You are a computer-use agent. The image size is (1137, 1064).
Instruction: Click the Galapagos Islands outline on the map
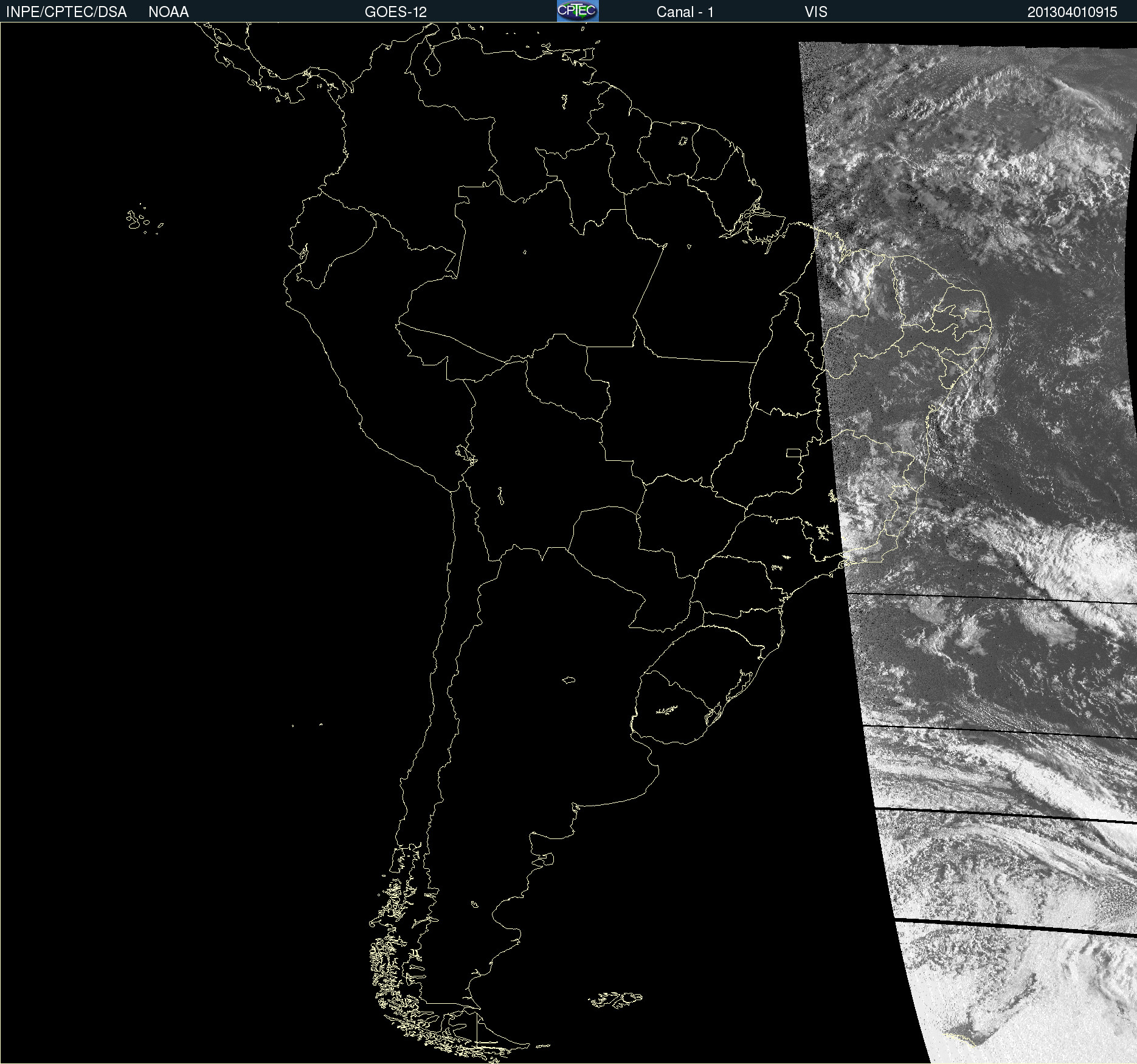145,219
